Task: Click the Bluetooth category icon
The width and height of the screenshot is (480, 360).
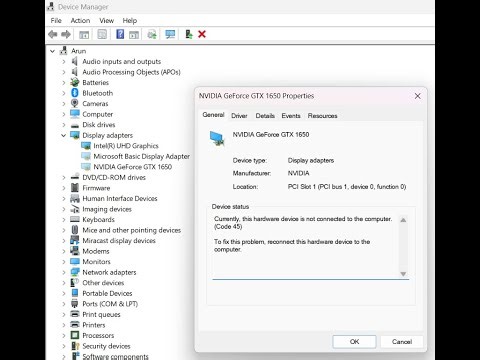Action: click(75, 93)
